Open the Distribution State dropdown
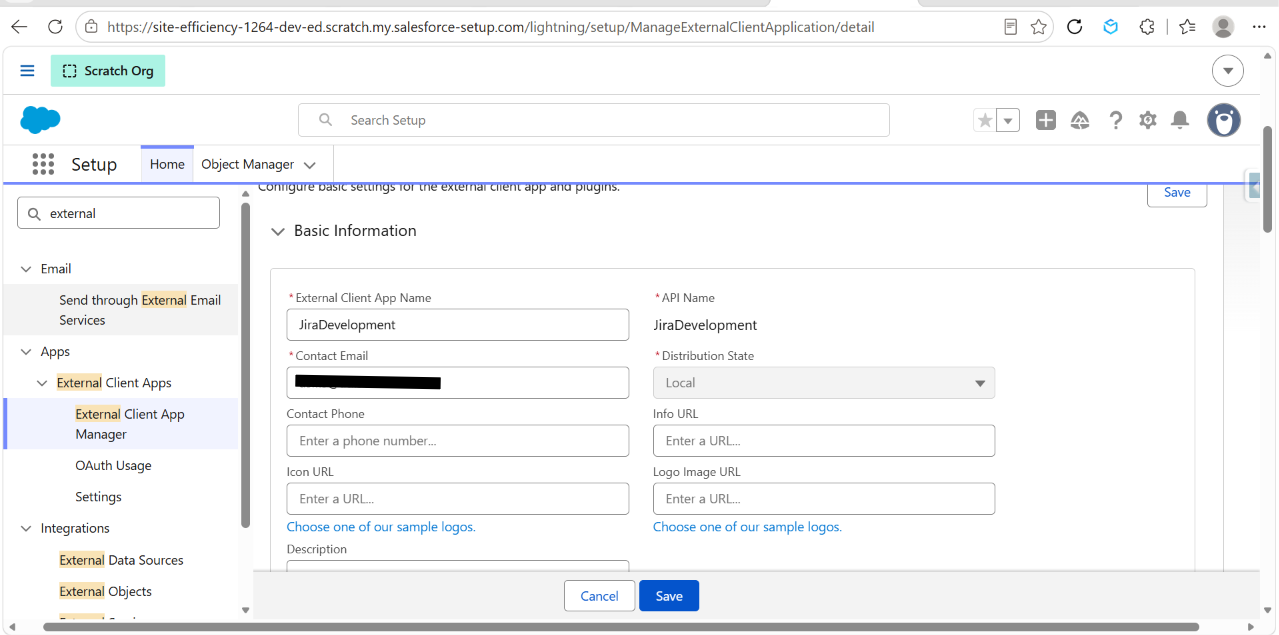This screenshot has width=1279, height=635. [x=824, y=383]
